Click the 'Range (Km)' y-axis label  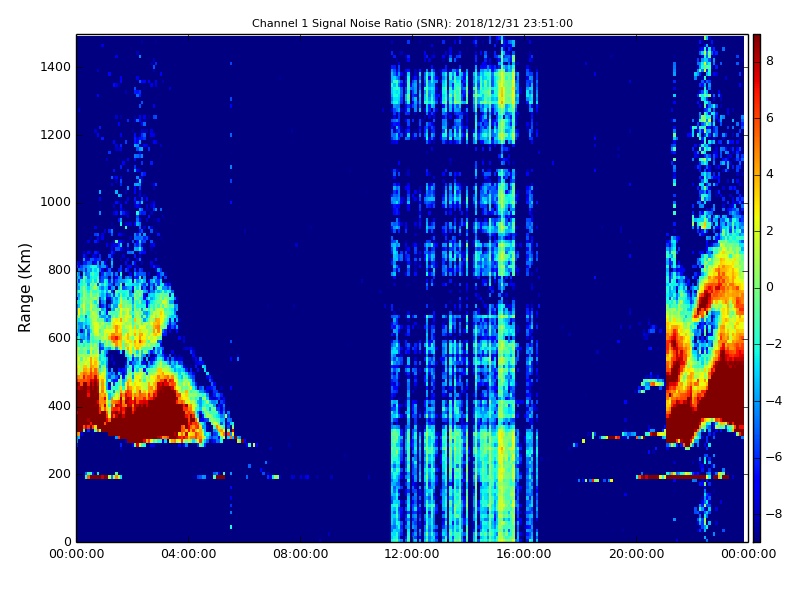tap(24, 288)
